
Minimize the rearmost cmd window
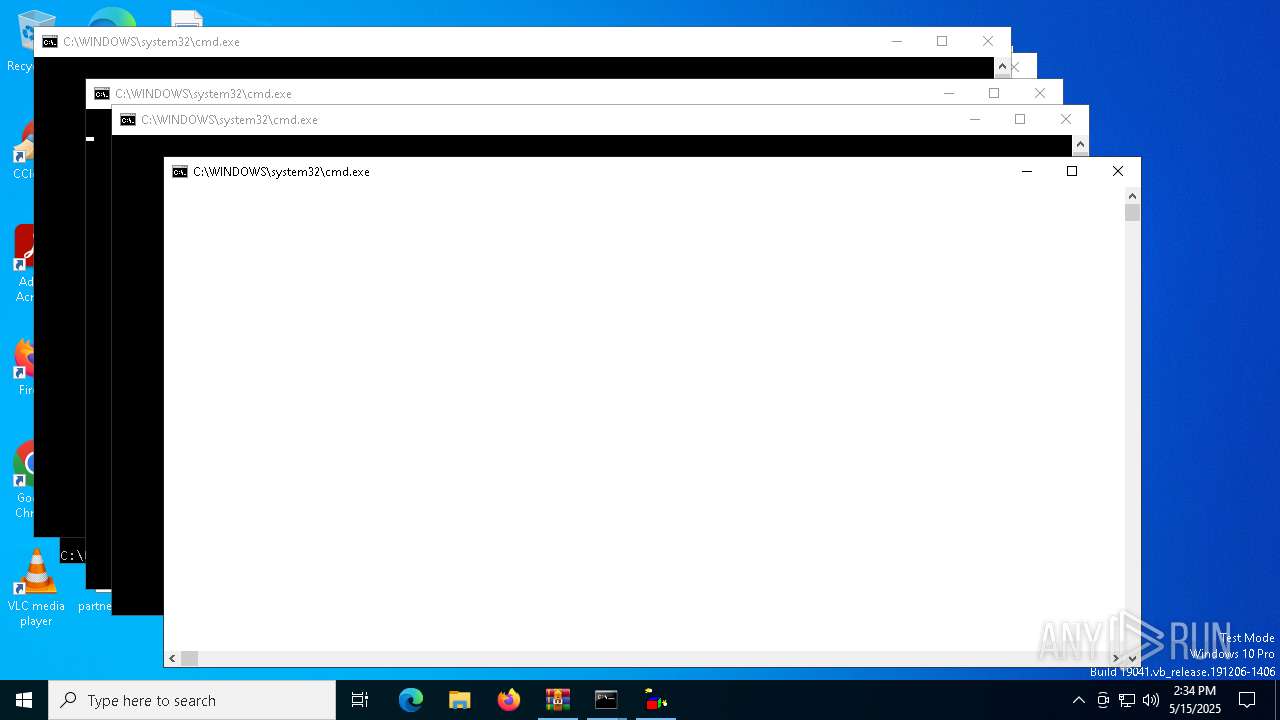click(x=896, y=42)
